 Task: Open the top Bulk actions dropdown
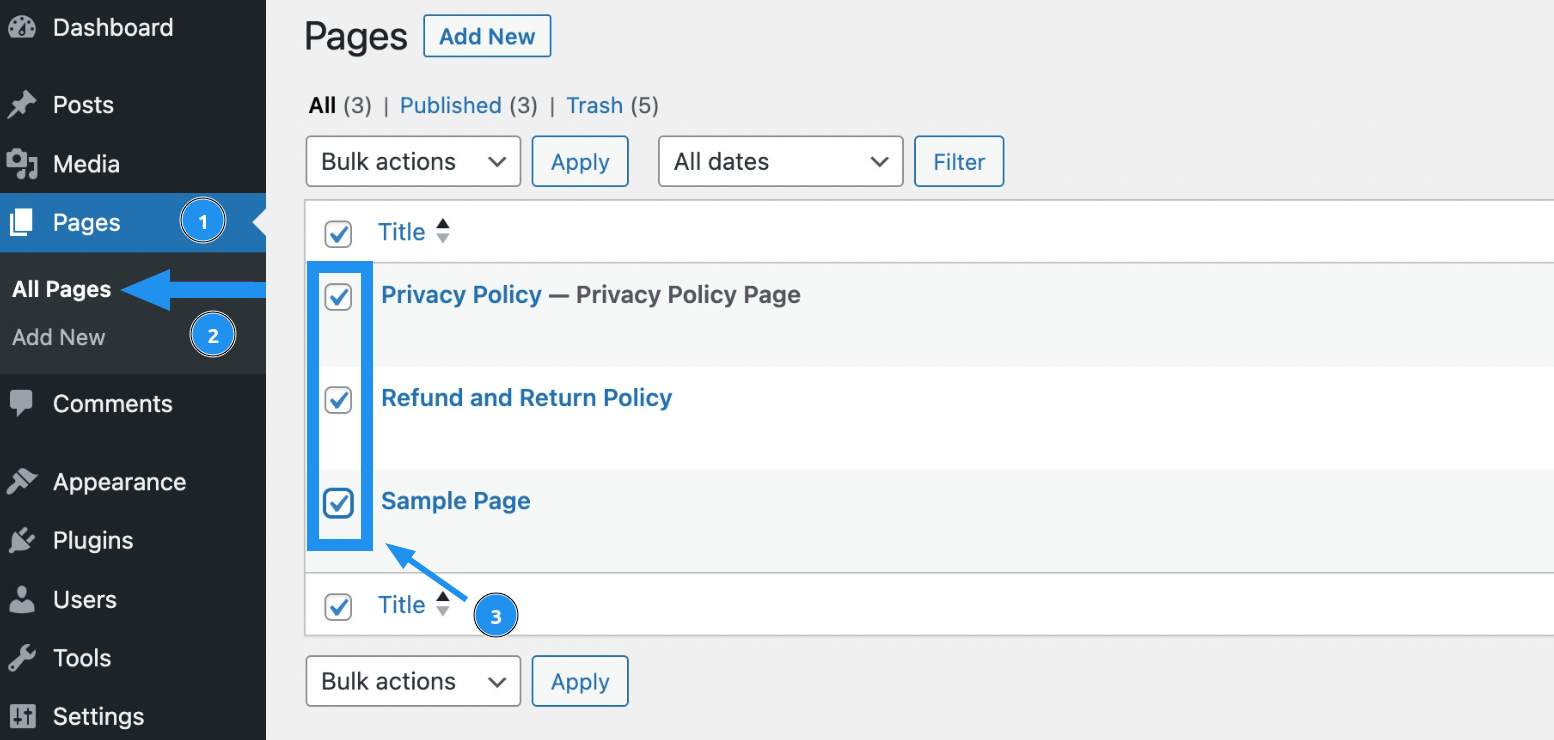(413, 162)
